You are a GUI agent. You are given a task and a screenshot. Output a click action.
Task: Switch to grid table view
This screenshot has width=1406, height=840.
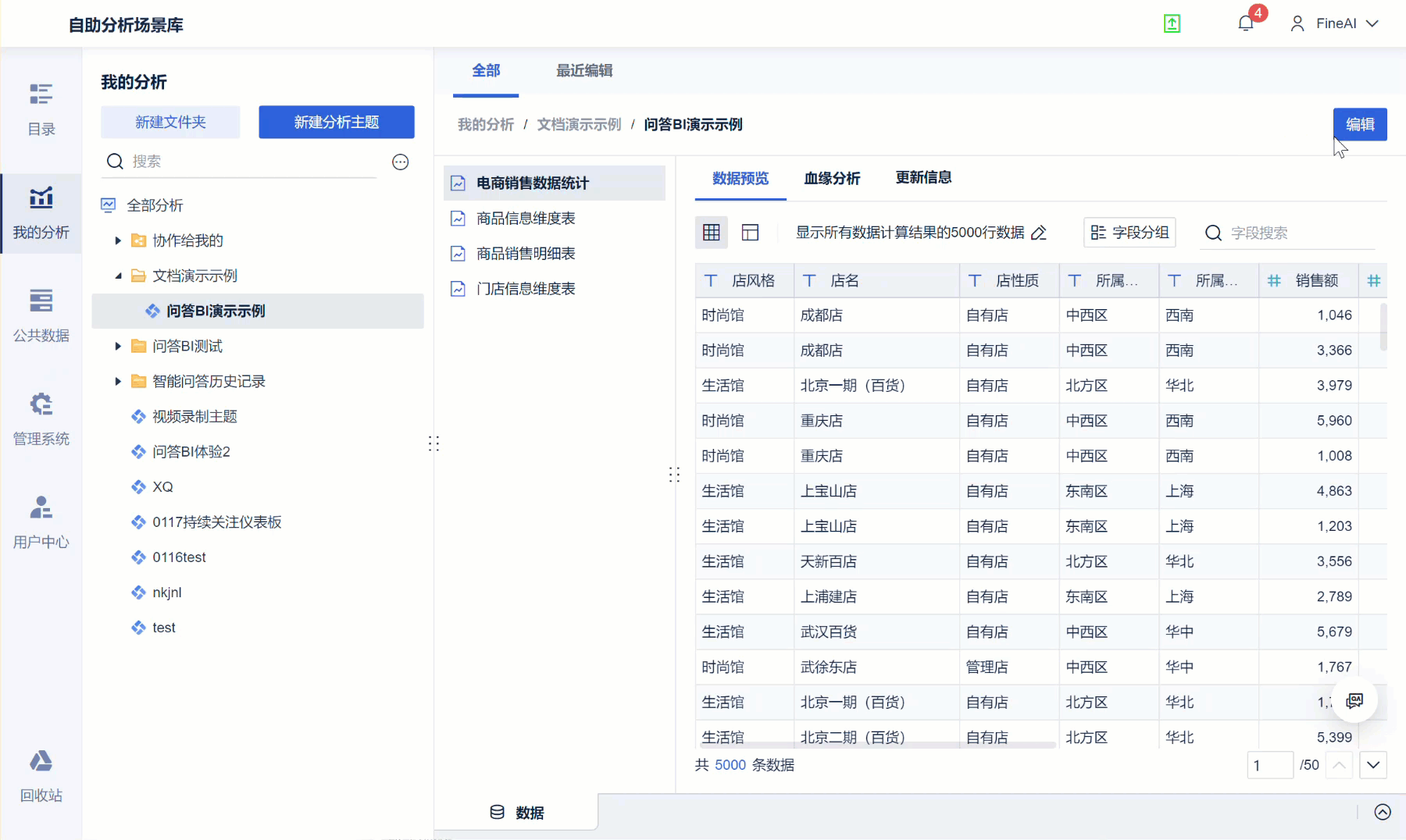[711, 233]
